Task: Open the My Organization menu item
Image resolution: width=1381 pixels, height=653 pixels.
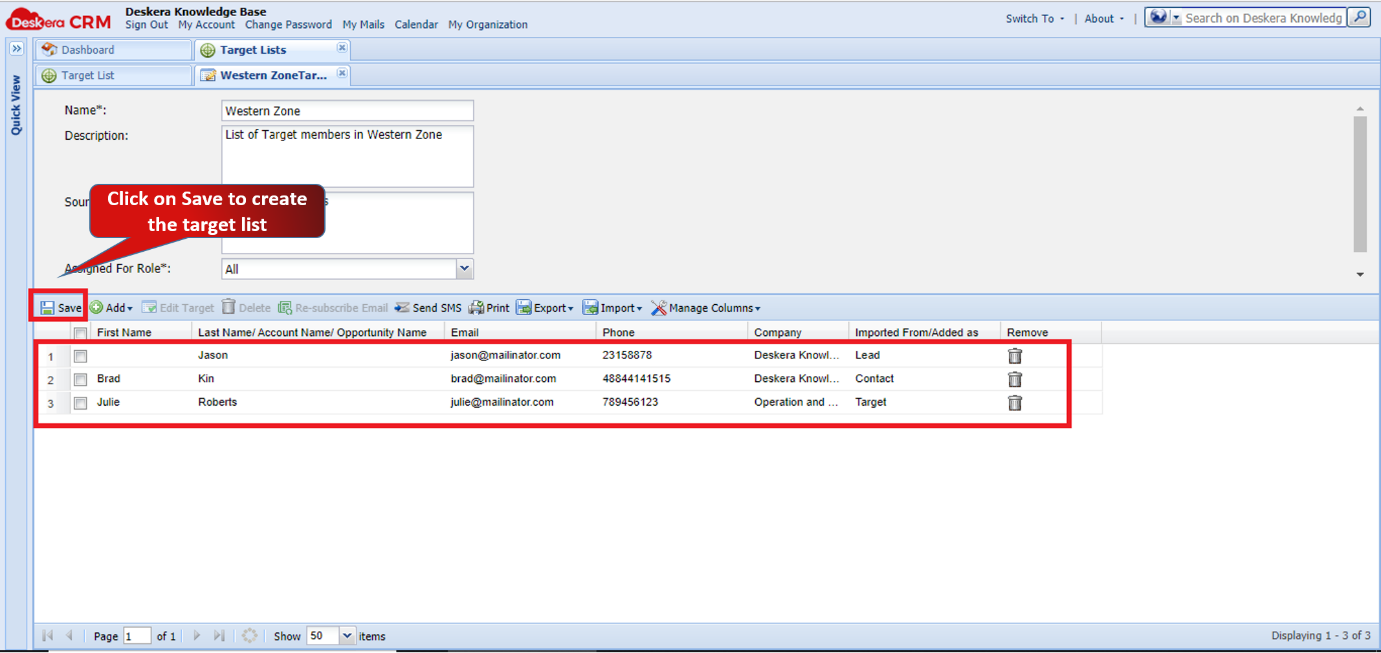Action: pos(487,25)
